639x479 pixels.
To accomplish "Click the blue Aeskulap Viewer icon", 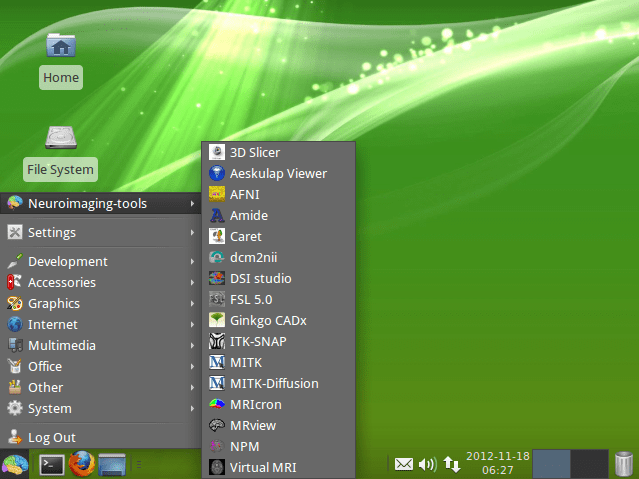I will [217, 173].
